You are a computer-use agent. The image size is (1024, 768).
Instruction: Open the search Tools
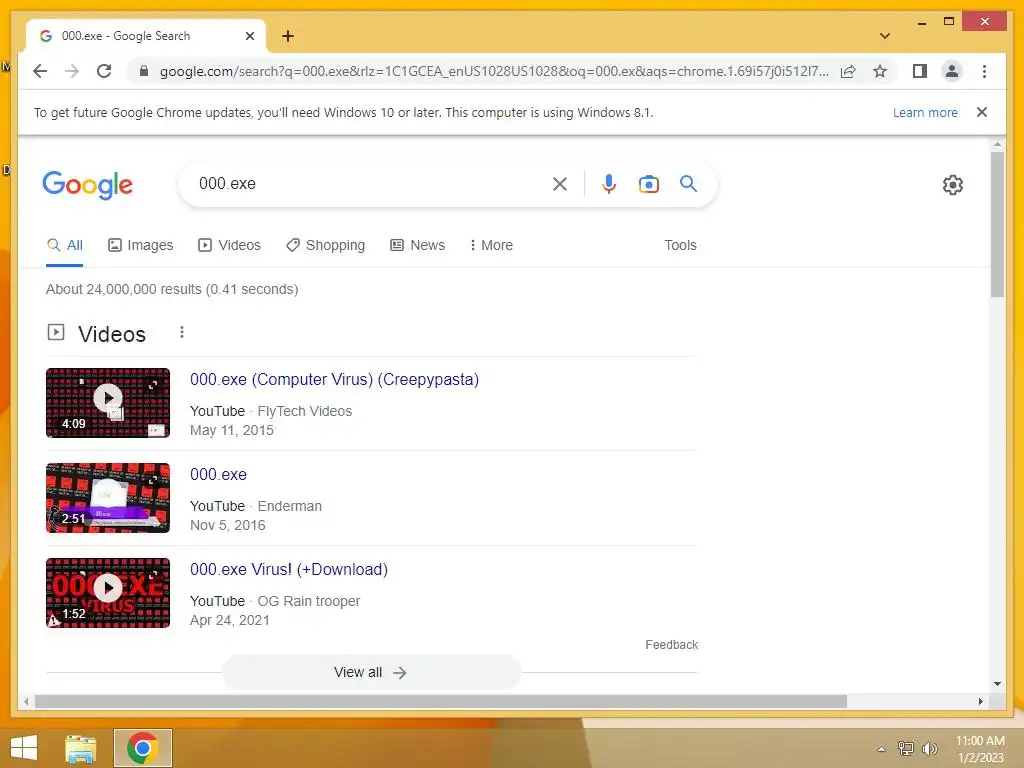[680, 245]
